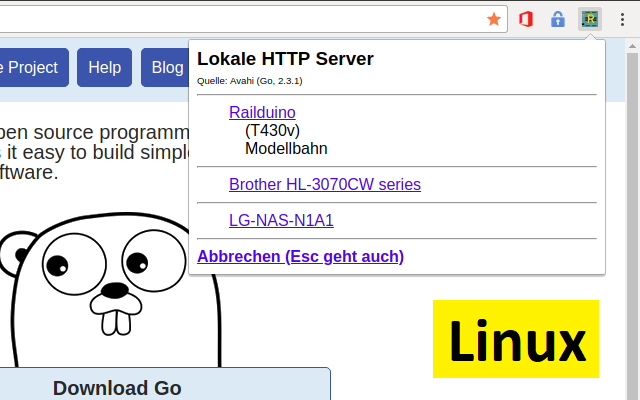Click the scrollbar up arrow

(x=632, y=46)
